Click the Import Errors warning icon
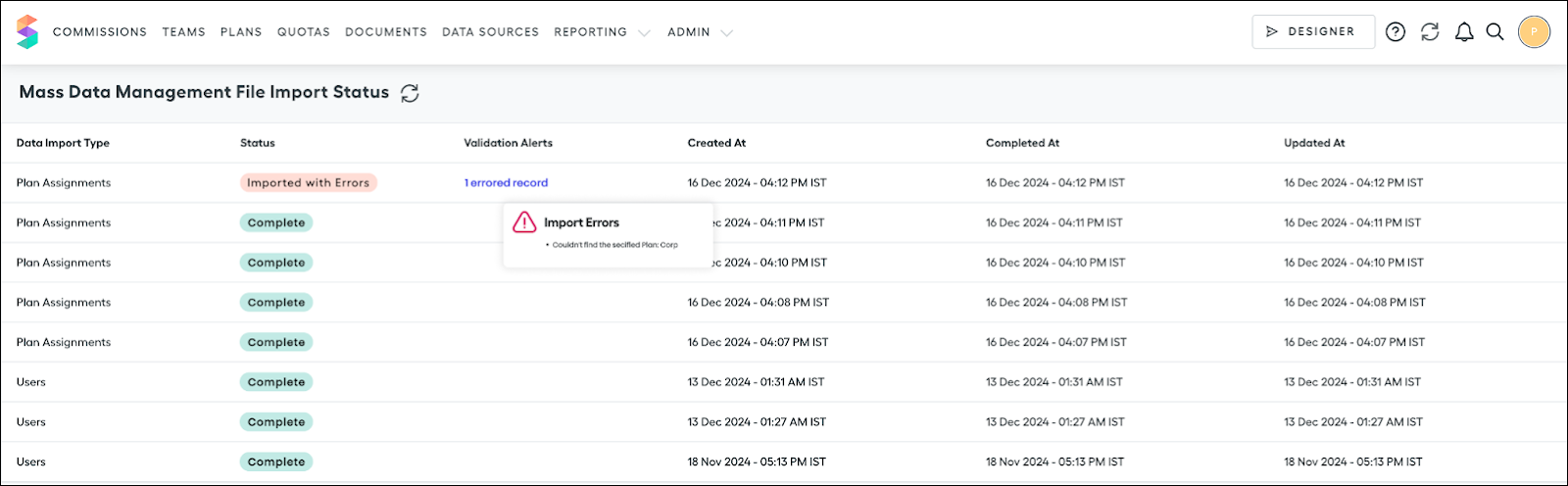This screenshot has width=1568, height=486. (524, 222)
